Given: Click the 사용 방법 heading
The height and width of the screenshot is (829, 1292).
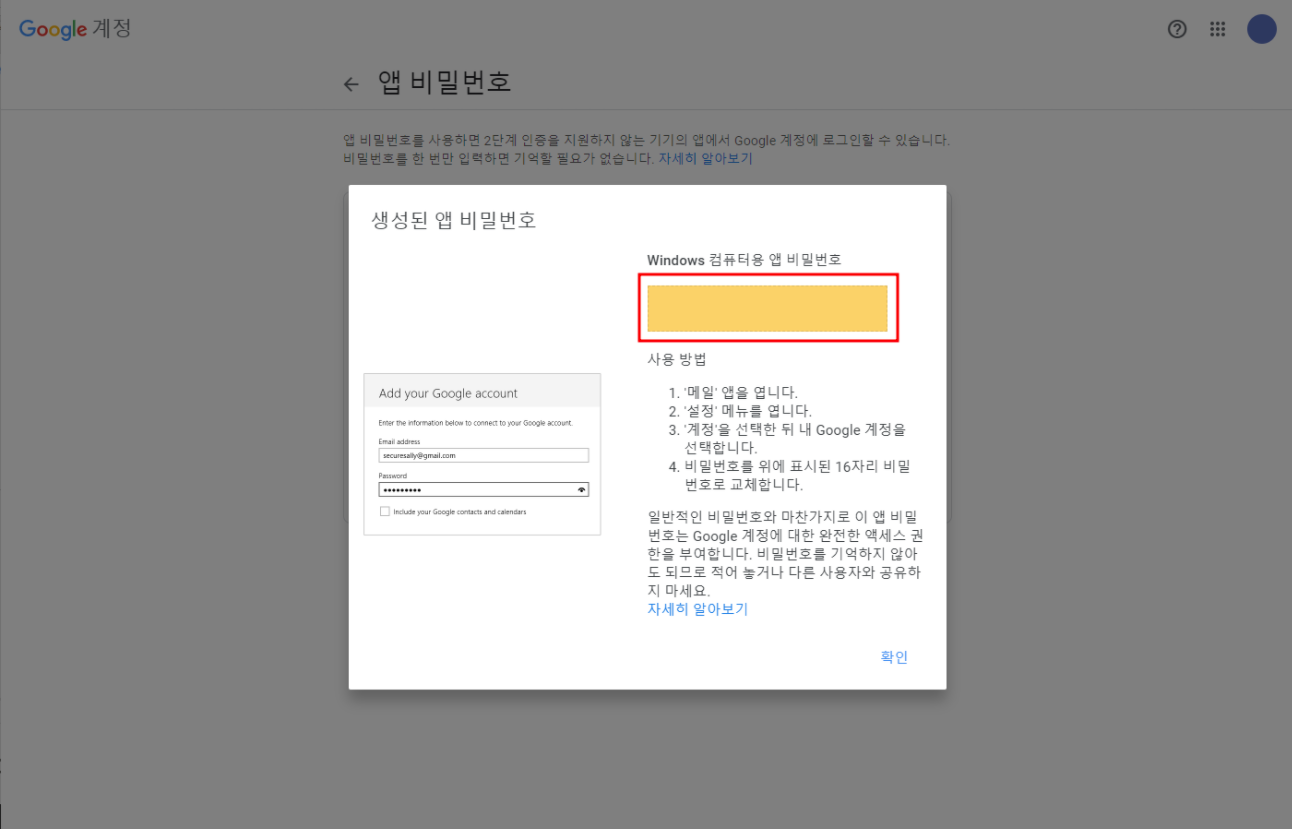Looking at the screenshot, I should click(677, 359).
